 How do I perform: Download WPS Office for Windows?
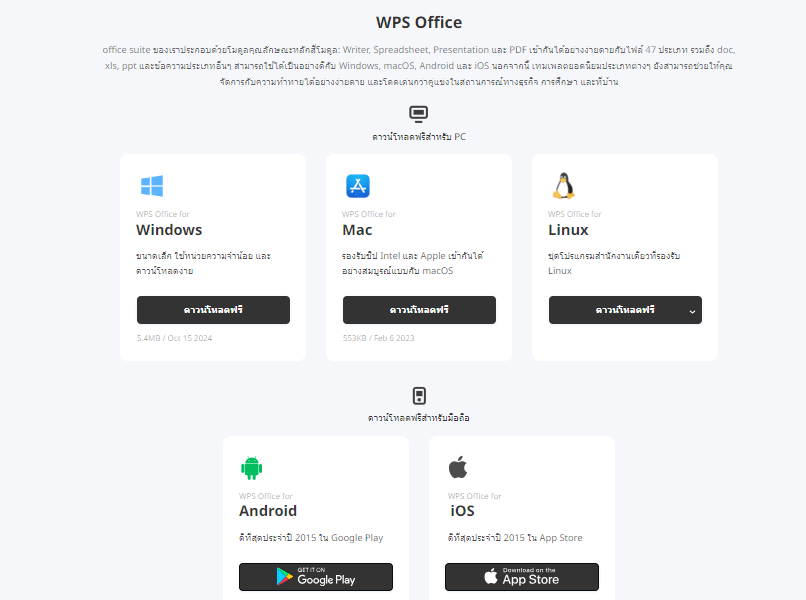coord(213,310)
